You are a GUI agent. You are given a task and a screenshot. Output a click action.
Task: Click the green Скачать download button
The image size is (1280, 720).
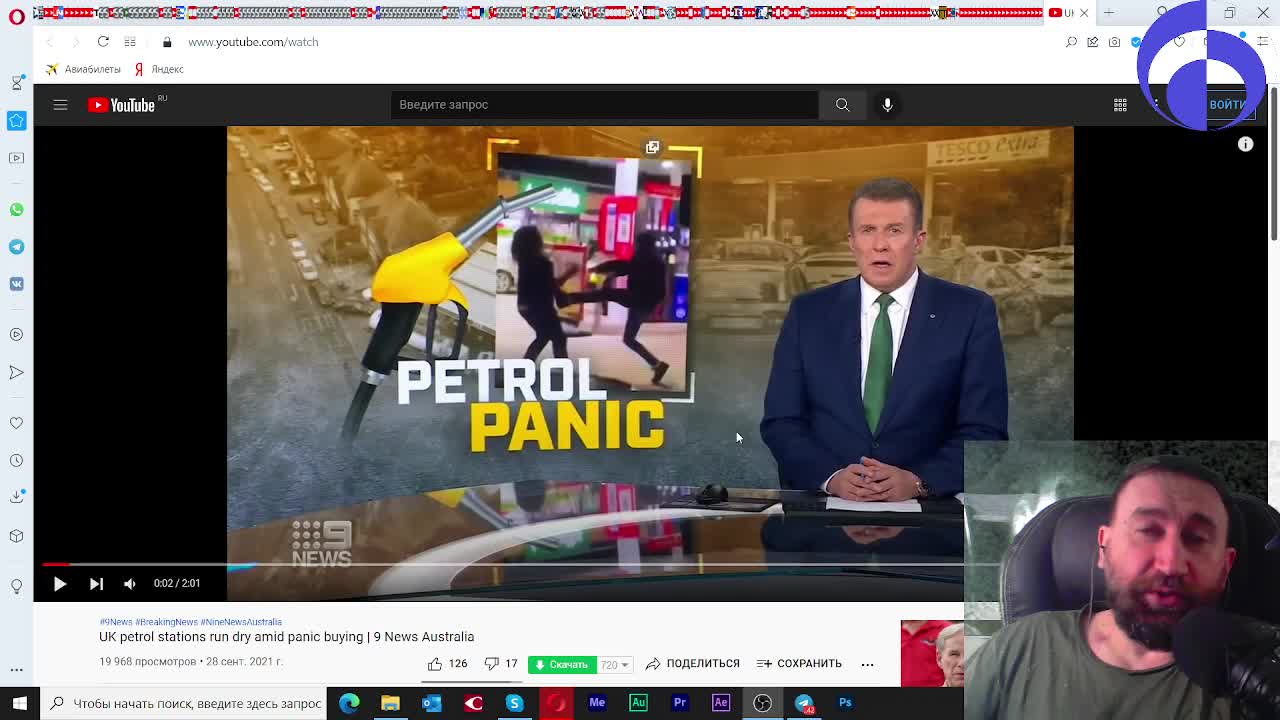562,665
